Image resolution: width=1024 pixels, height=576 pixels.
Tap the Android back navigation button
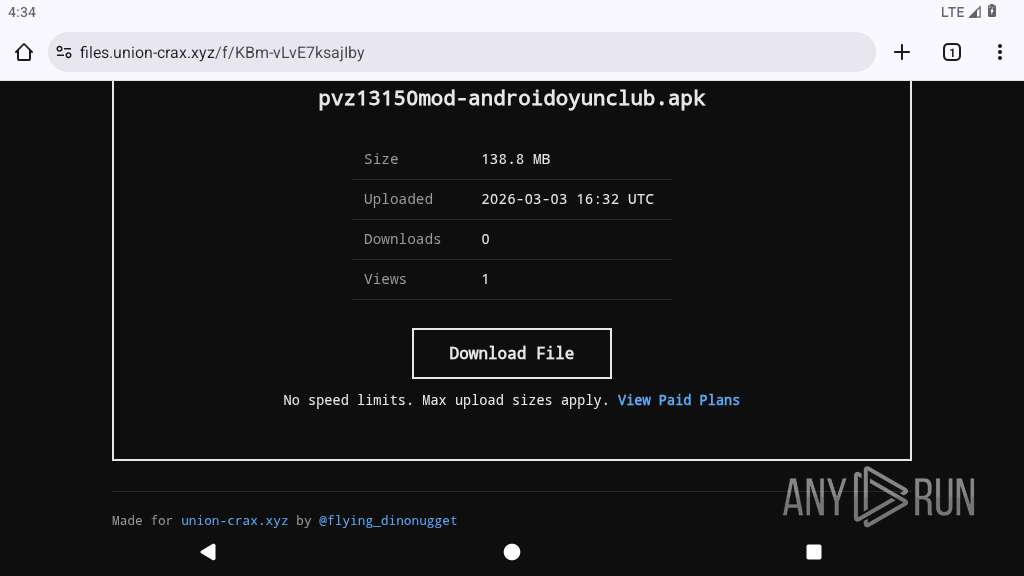(208, 552)
